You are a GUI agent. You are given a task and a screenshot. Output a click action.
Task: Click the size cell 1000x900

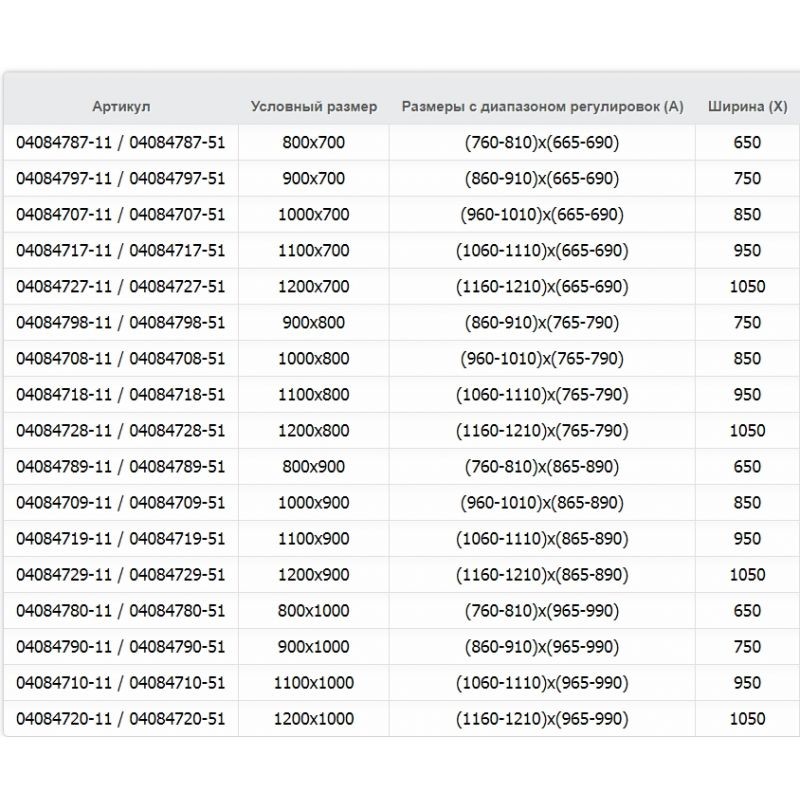click(314, 503)
